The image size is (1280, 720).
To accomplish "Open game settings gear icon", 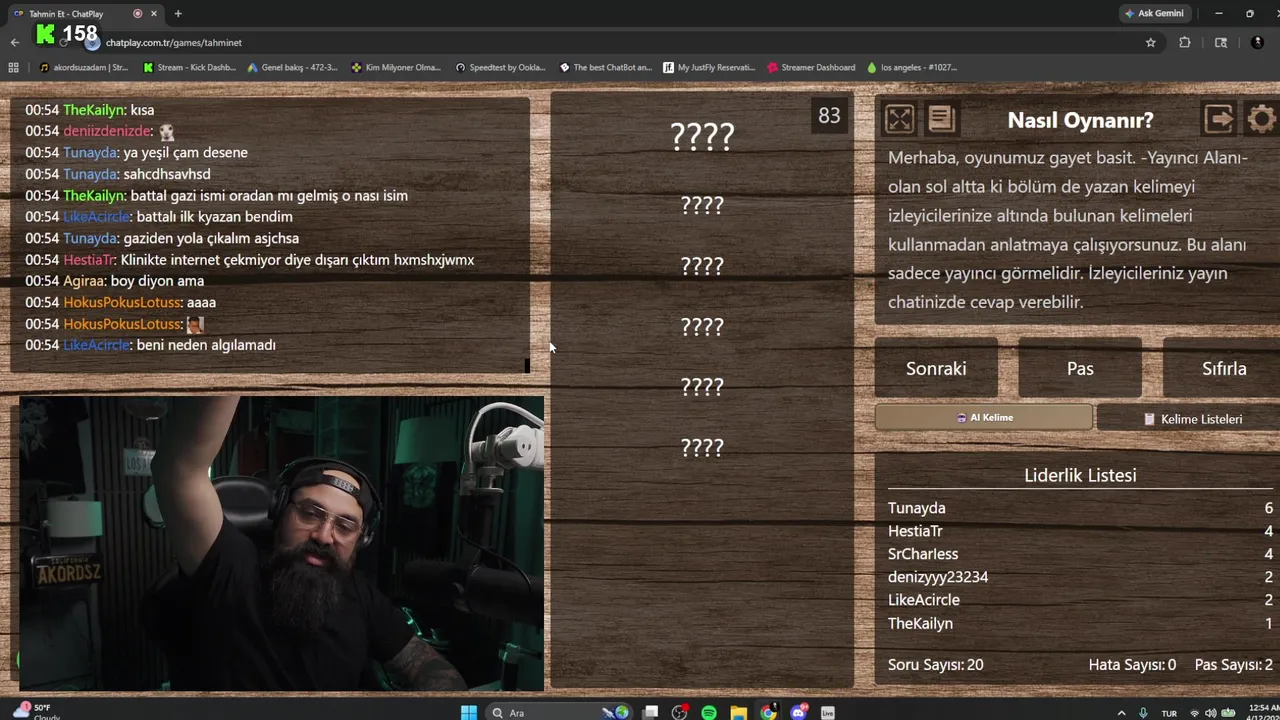I will 1262,120.
